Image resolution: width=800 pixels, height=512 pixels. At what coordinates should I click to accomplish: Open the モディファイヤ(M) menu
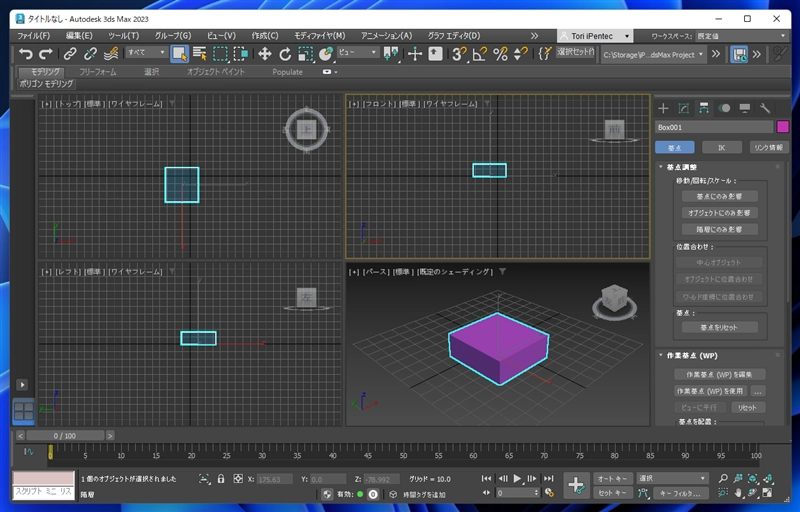[320, 36]
